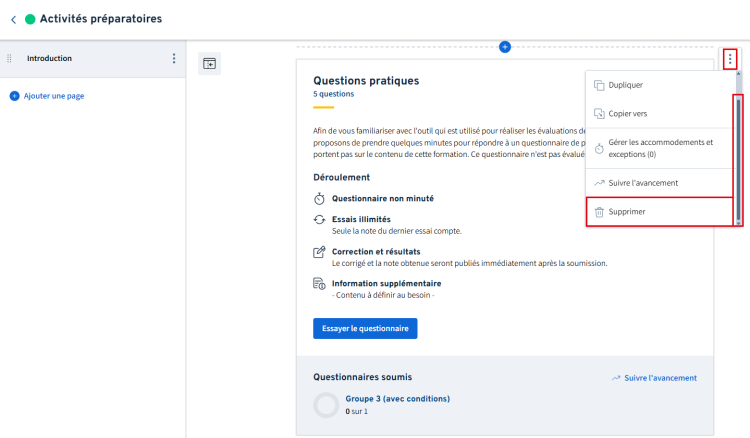The width and height of the screenshot is (750, 438).
Task: Click the dropdown menu scrollbar
Action: 739,150
